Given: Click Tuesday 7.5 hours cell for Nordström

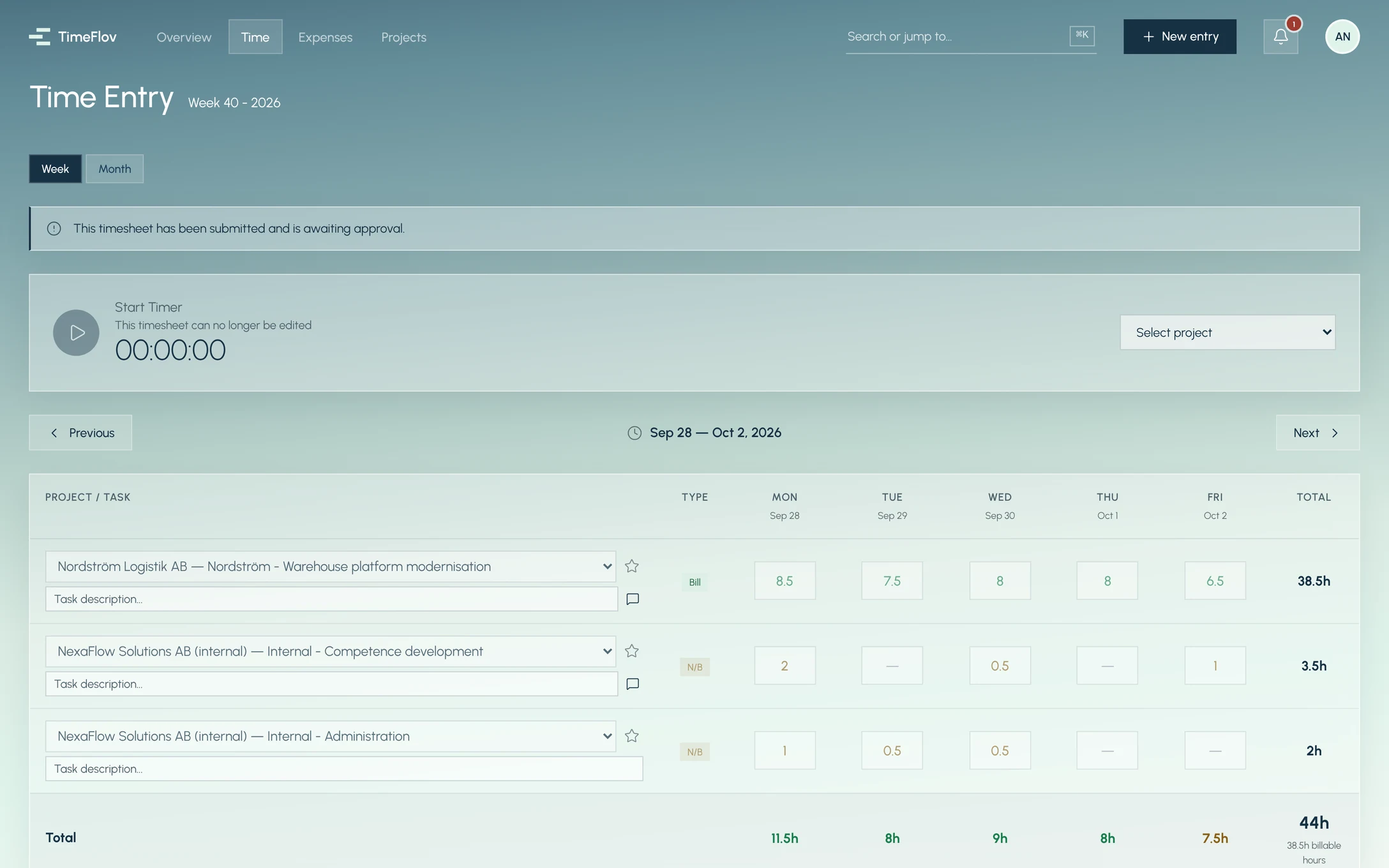Looking at the screenshot, I should [892, 581].
